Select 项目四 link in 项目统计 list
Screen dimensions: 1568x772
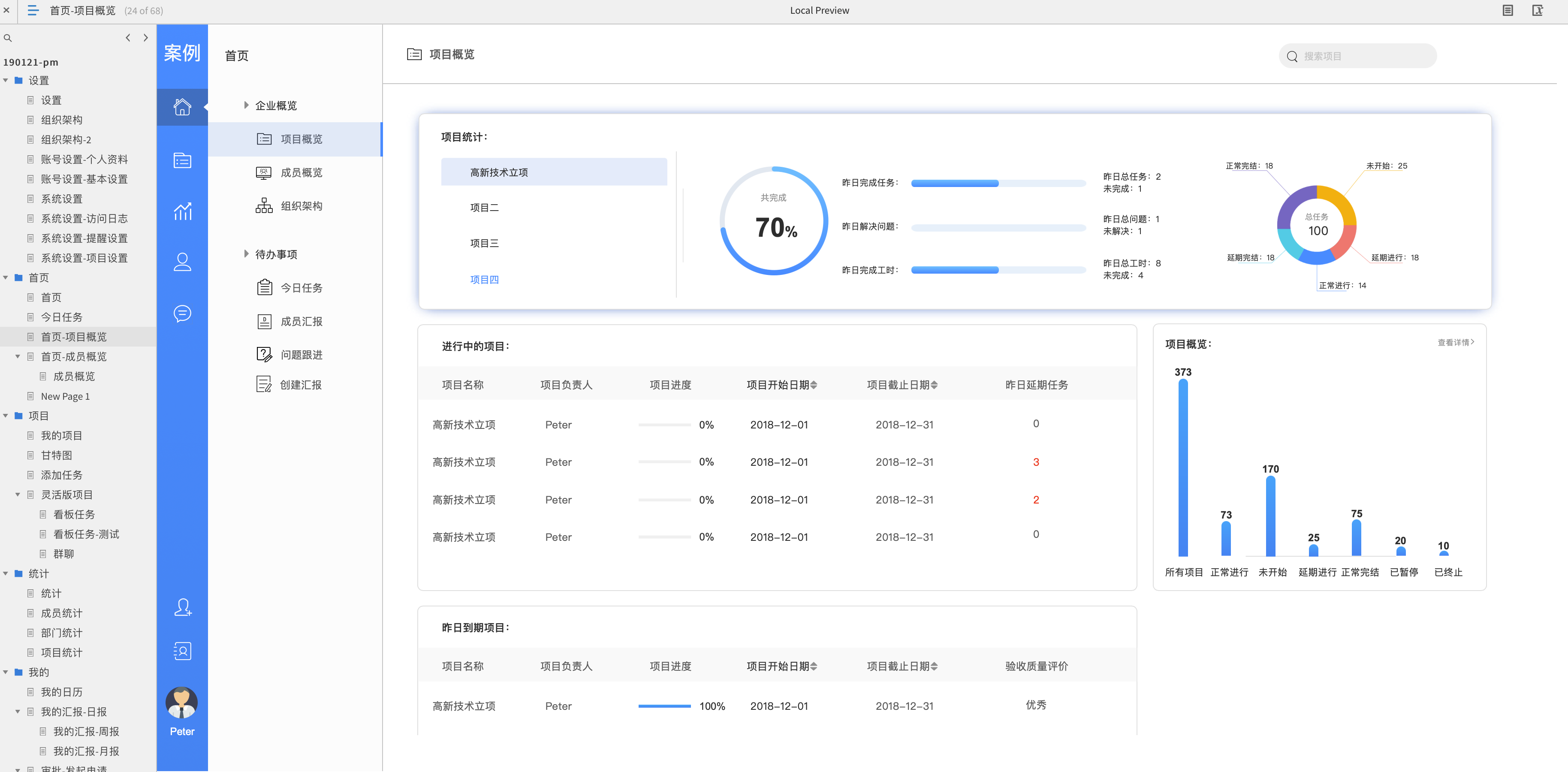pos(484,280)
